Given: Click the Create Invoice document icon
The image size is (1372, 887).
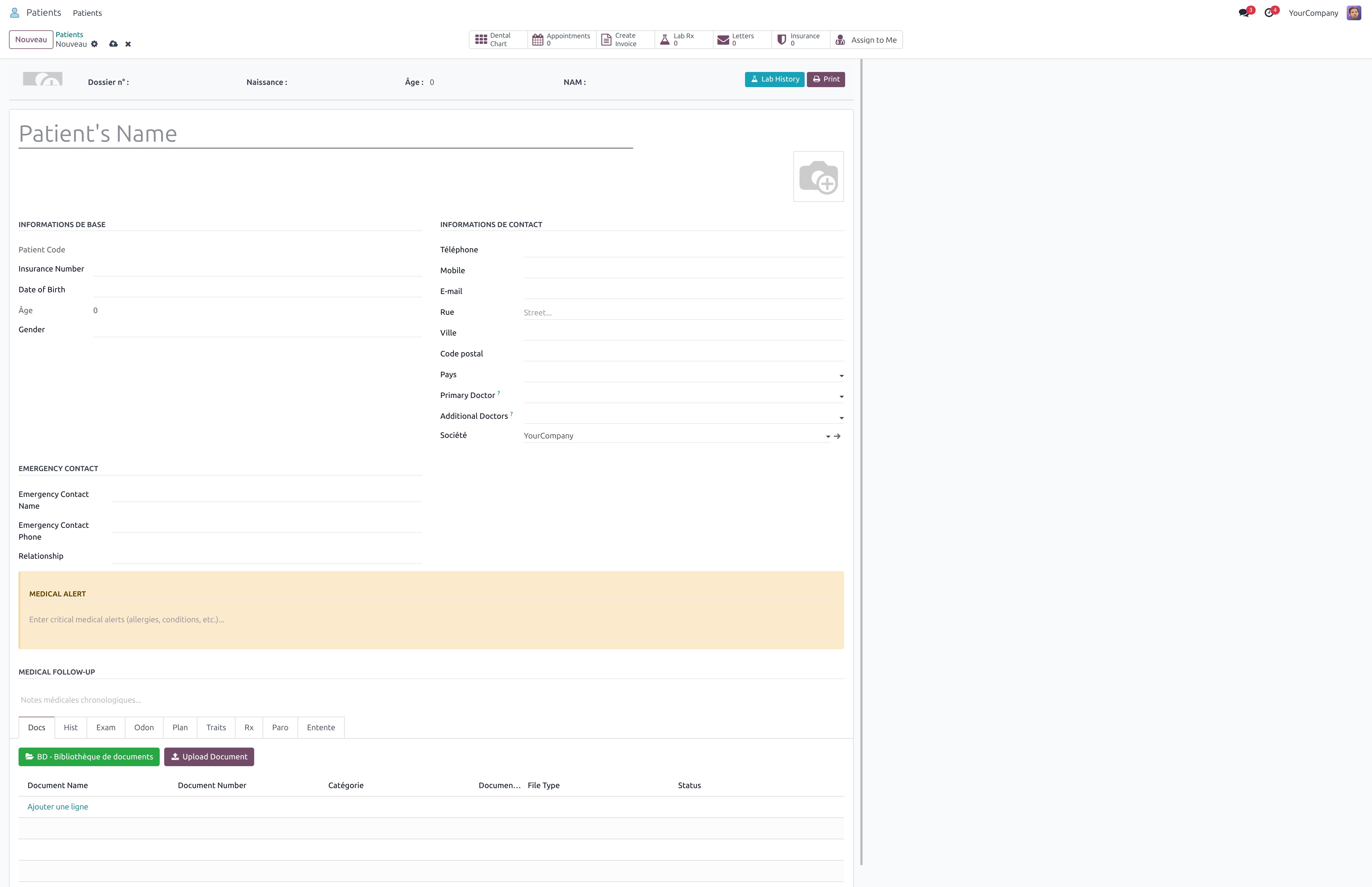Looking at the screenshot, I should click(606, 40).
